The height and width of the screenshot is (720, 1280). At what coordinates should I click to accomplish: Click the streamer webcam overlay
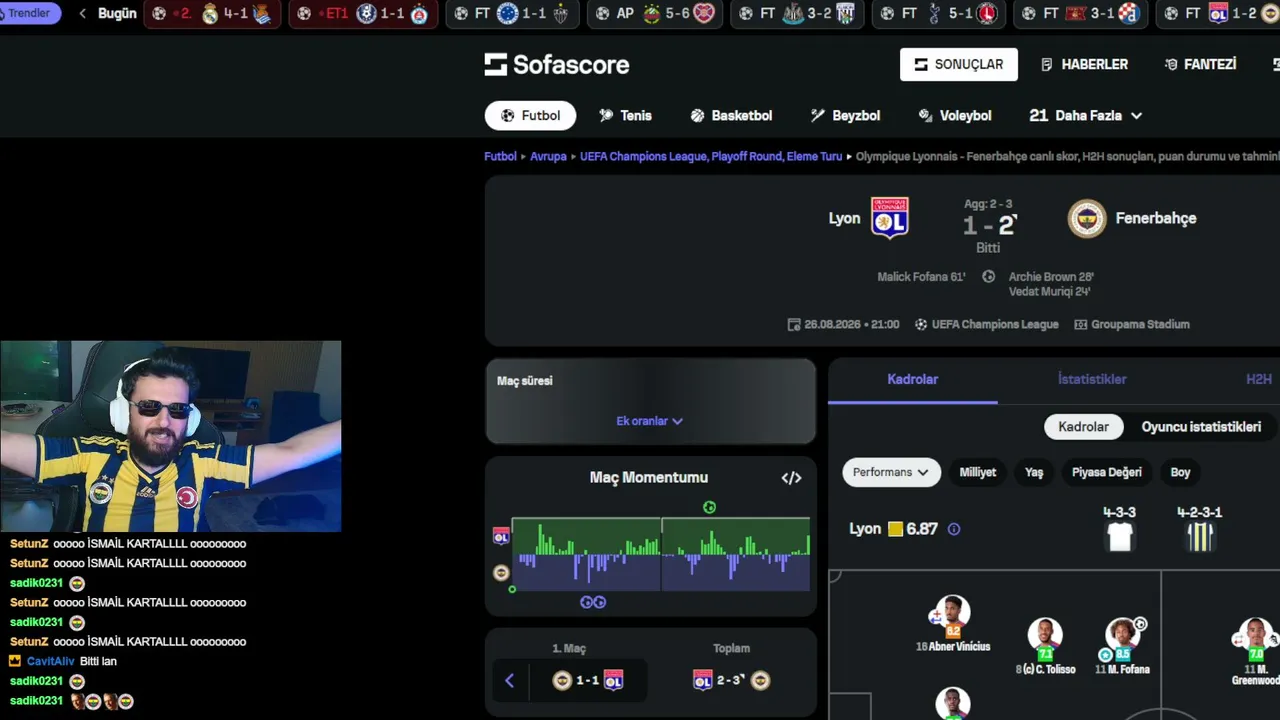[171, 436]
